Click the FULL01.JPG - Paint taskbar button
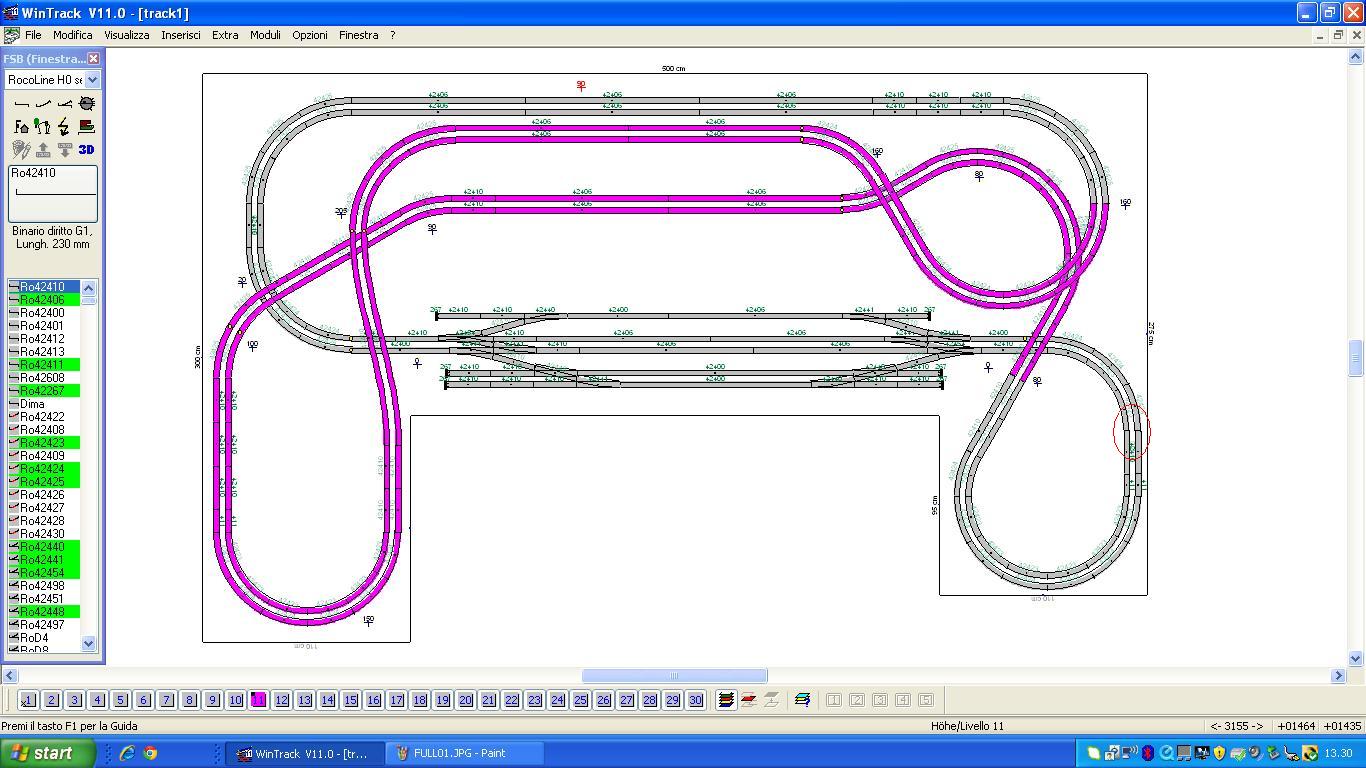Image resolution: width=1366 pixels, height=768 pixels. (462, 753)
